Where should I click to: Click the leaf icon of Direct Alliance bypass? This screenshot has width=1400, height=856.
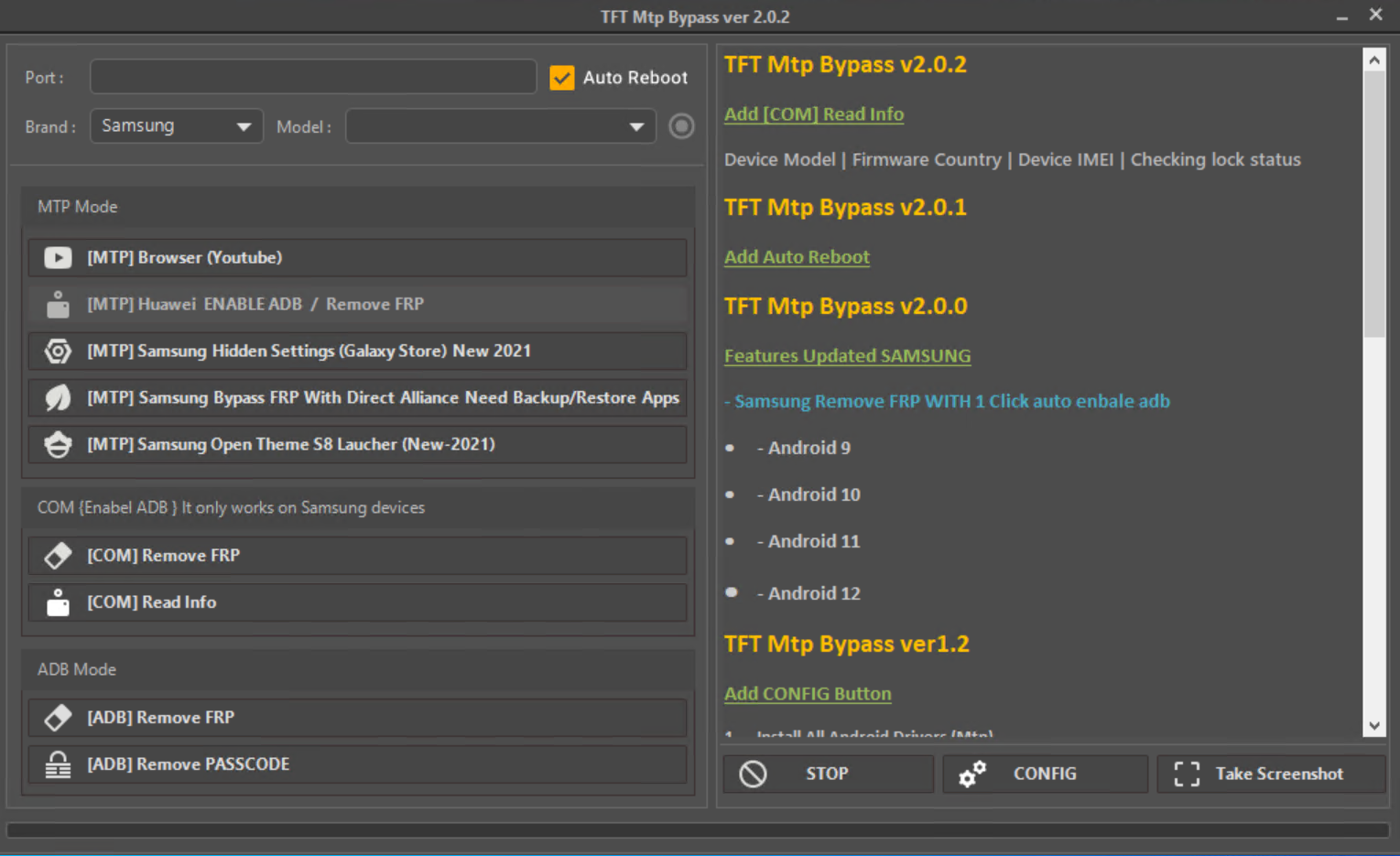(x=58, y=397)
